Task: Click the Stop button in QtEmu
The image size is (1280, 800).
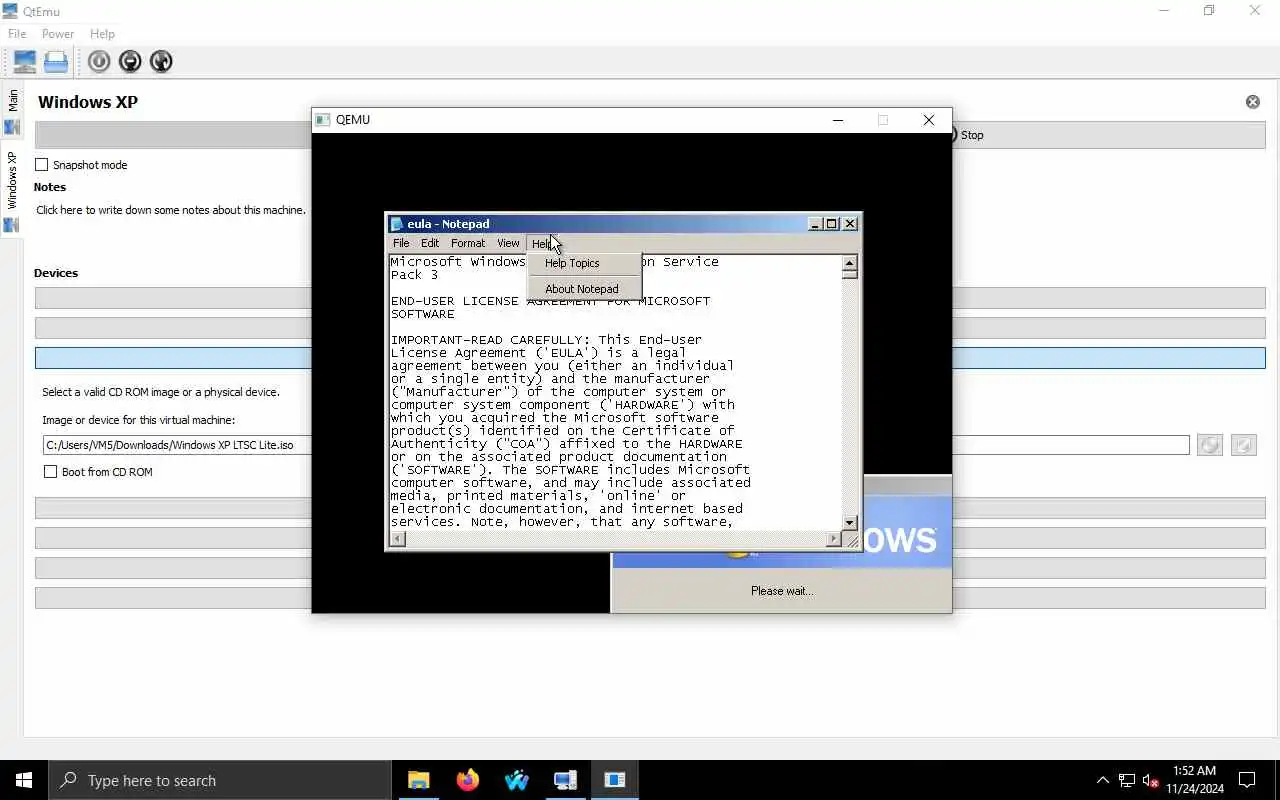Action: (966, 135)
